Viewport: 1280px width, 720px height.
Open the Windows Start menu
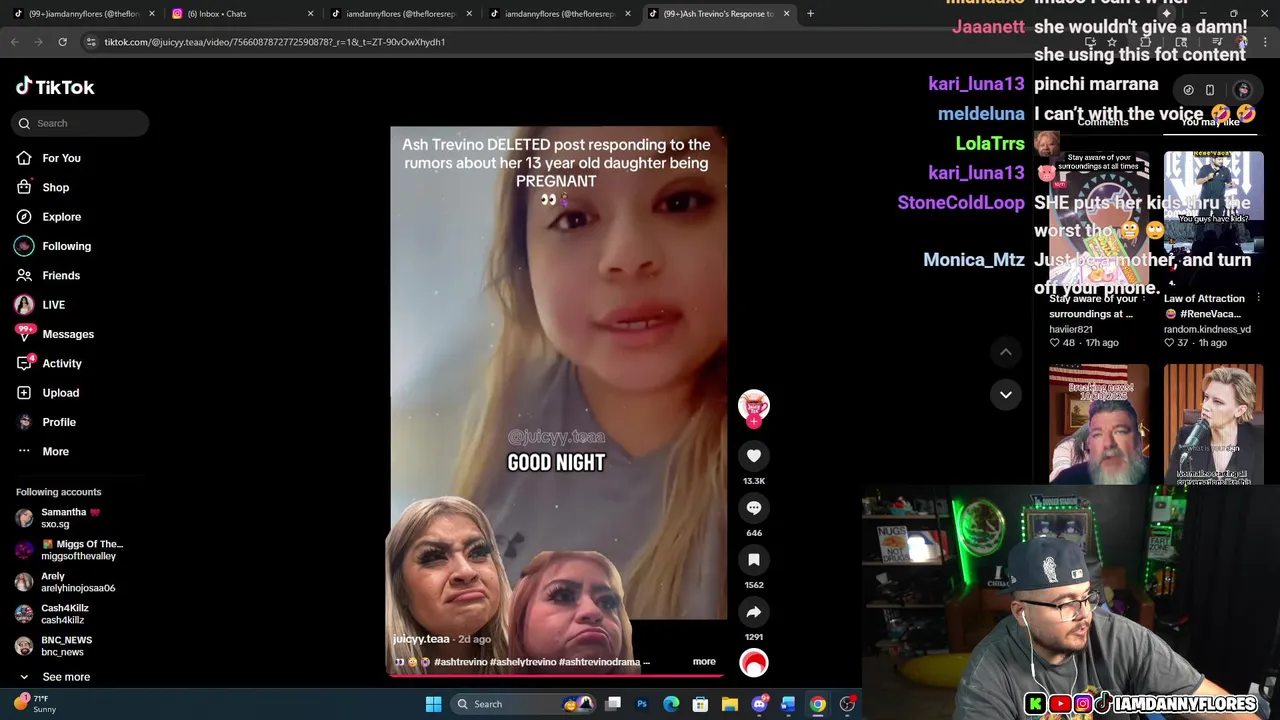click(x=433, y=704)
